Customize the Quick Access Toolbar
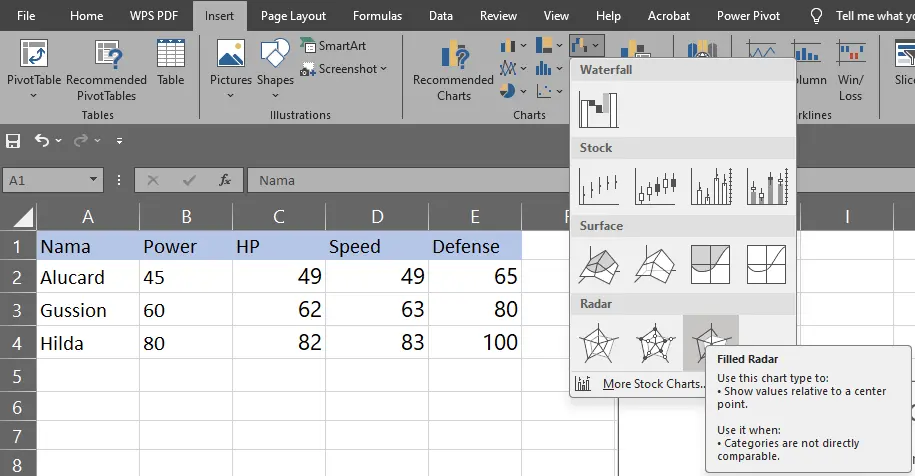The height and width of the screenshot is (476, 915). 120,141
